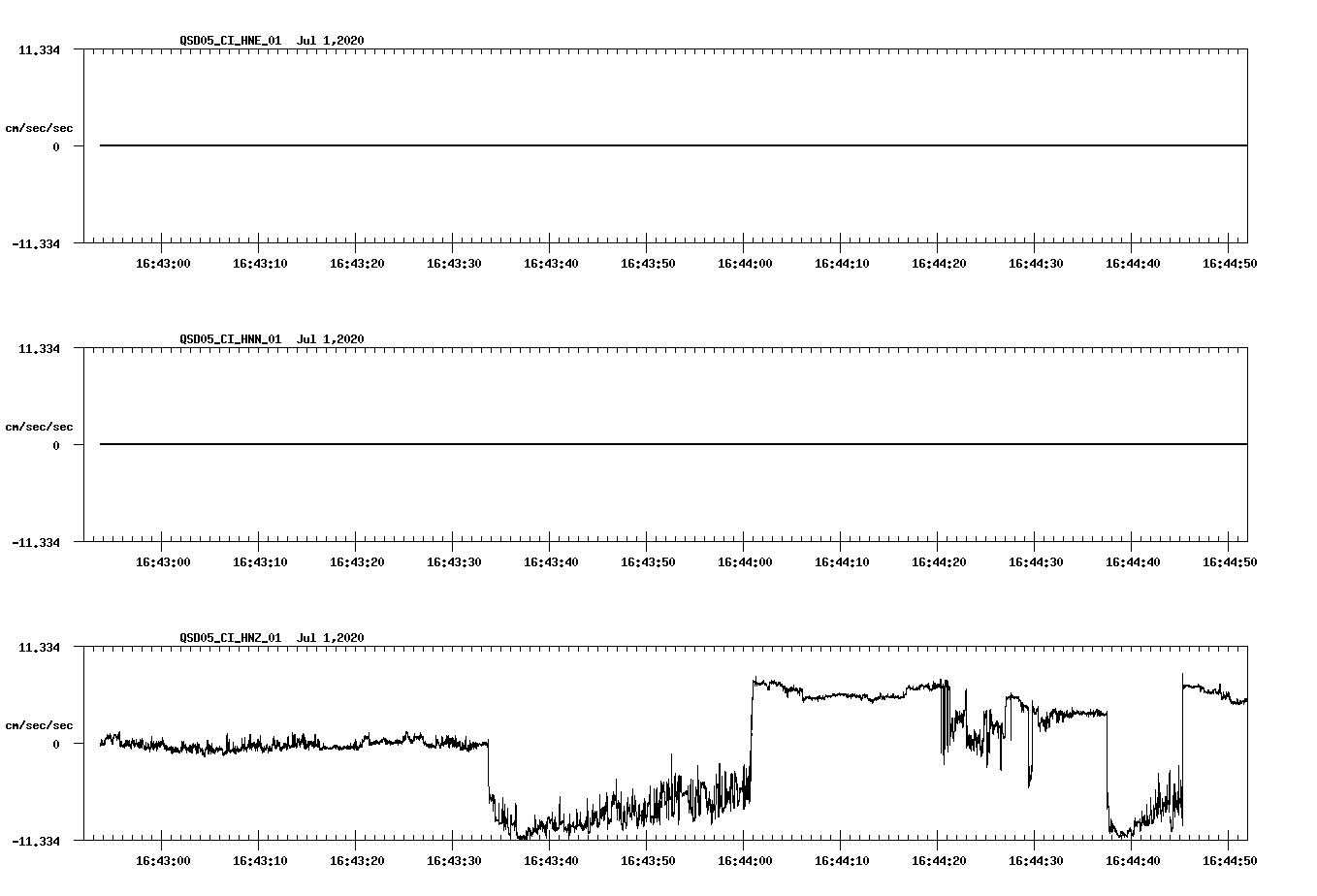This screenshot has width=1317, height=896.
Task: Click 16:43:20 time label under HNZ plot
Action: (x=357, y=861)
